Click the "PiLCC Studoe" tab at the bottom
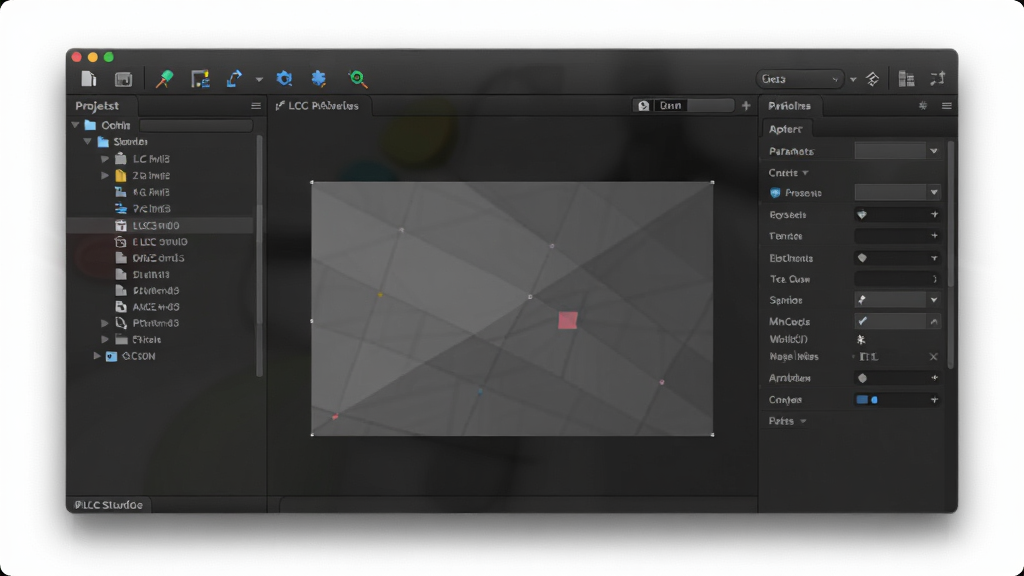This screenshot has width=1024, height=576. tap(108, 505)
